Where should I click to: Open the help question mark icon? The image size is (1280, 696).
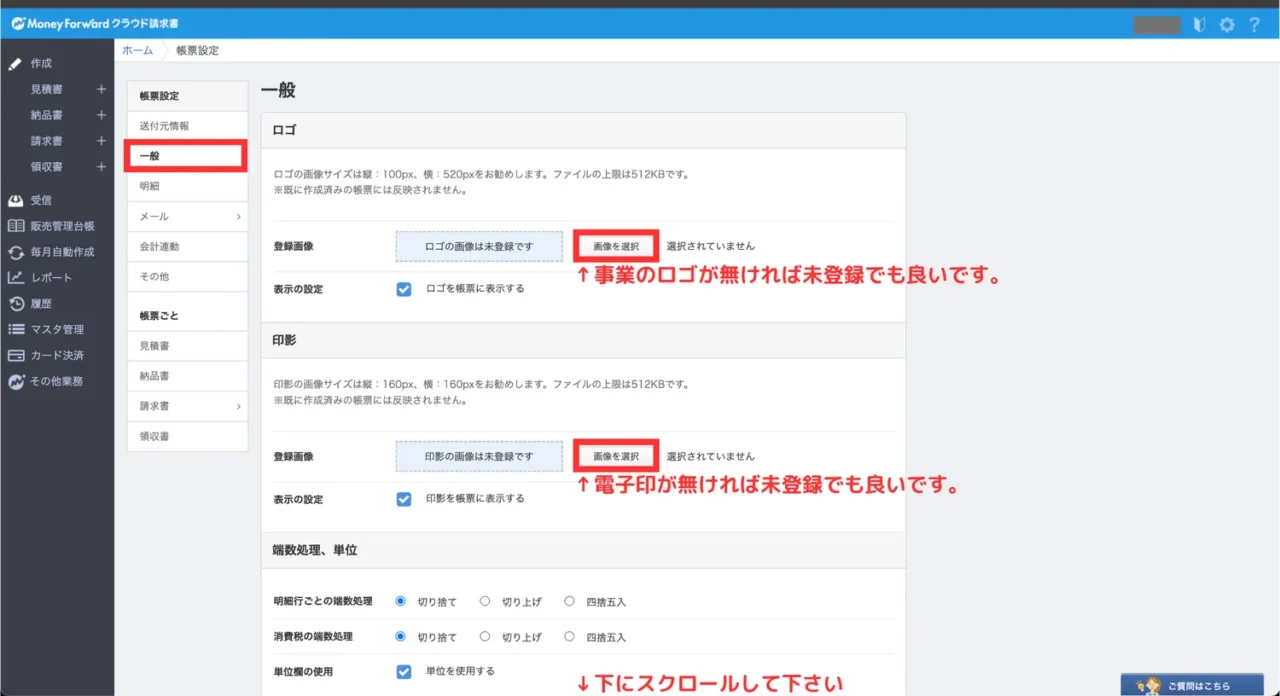1254,25
